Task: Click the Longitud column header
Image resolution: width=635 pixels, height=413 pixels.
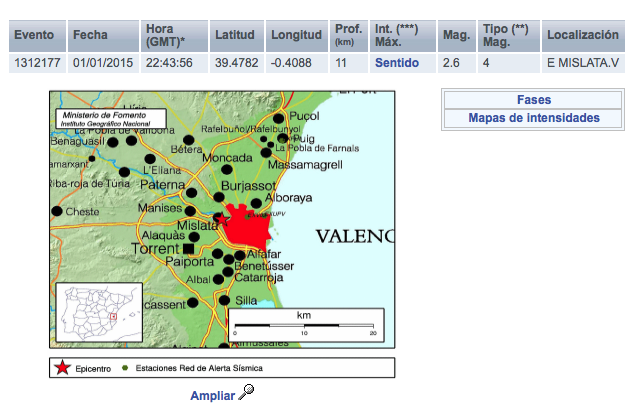Action: pyautogui.click(x=297, y=35)
